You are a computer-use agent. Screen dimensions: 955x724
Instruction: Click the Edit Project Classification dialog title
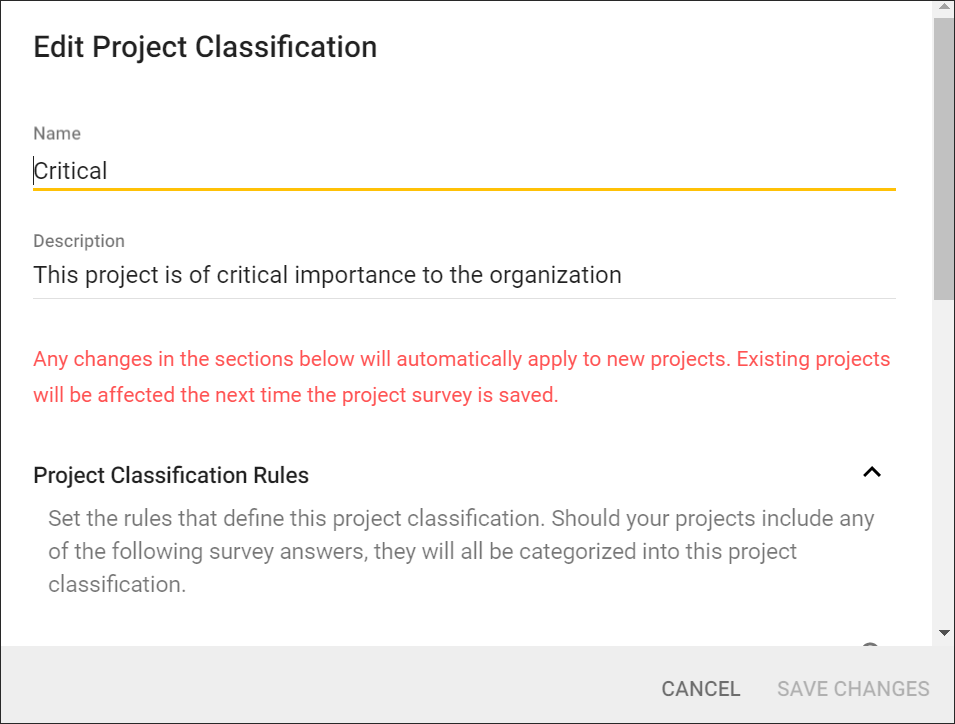tap(205, 47)
